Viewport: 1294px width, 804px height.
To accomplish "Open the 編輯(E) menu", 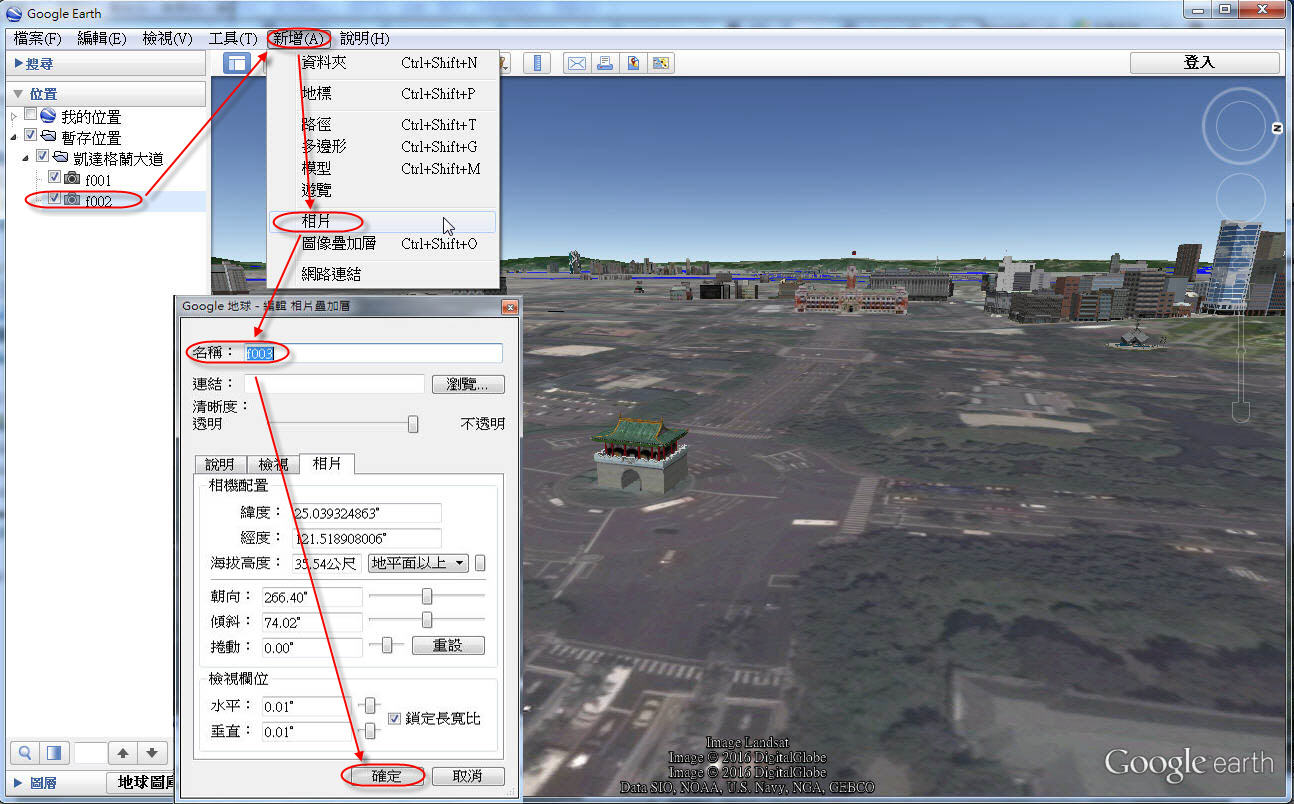I will [x=102, y=38].
